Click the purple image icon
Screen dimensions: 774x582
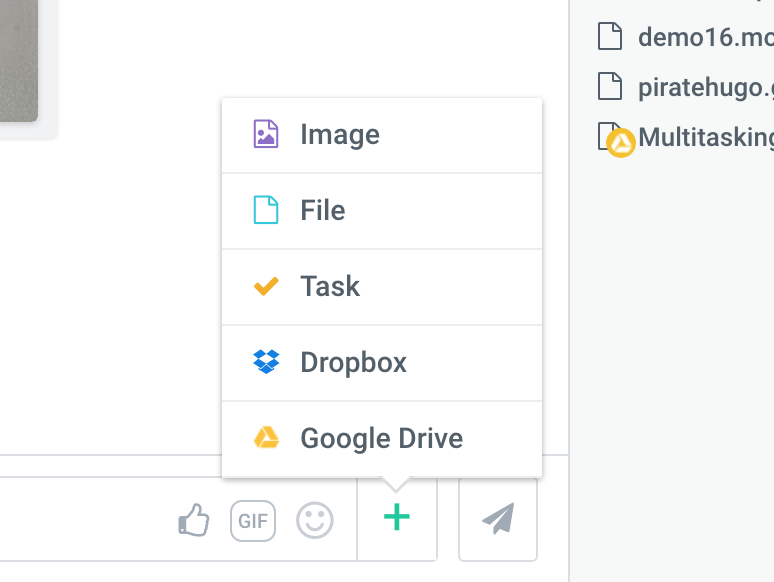tap(266, 134)
